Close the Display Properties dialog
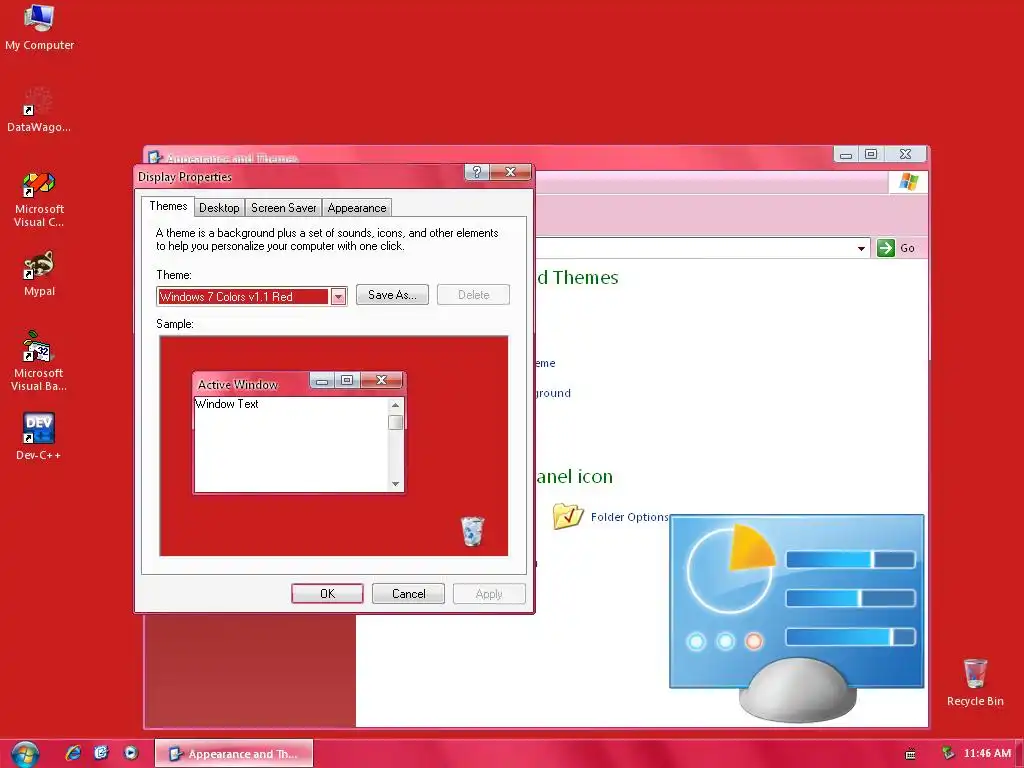The height and width of the screenshot is (768, 1024). [511, 172]
